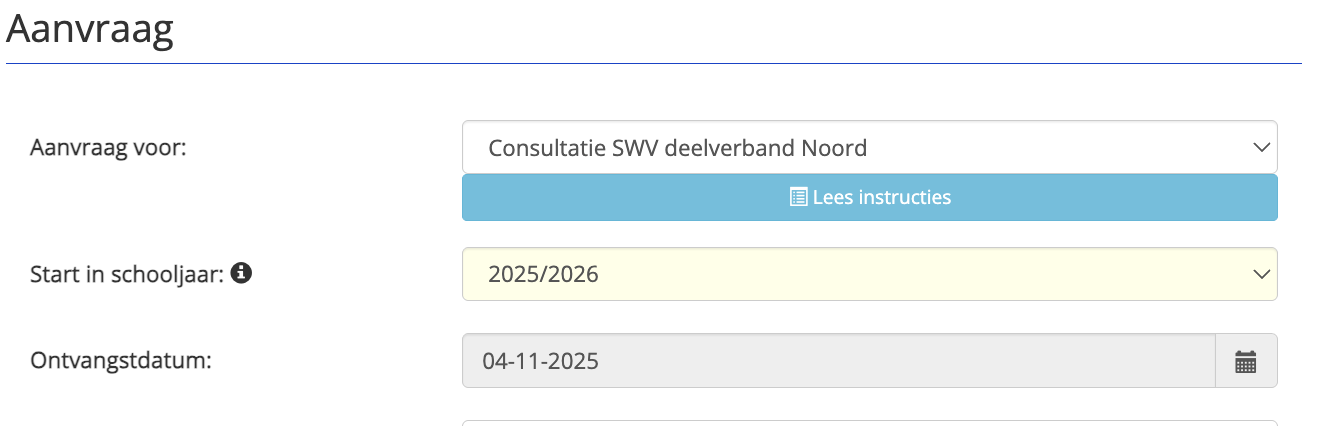This screenshot has height=426, width=1328.
Task: Click the 04-11-2025 date value
Action: [x=540, y=361]
